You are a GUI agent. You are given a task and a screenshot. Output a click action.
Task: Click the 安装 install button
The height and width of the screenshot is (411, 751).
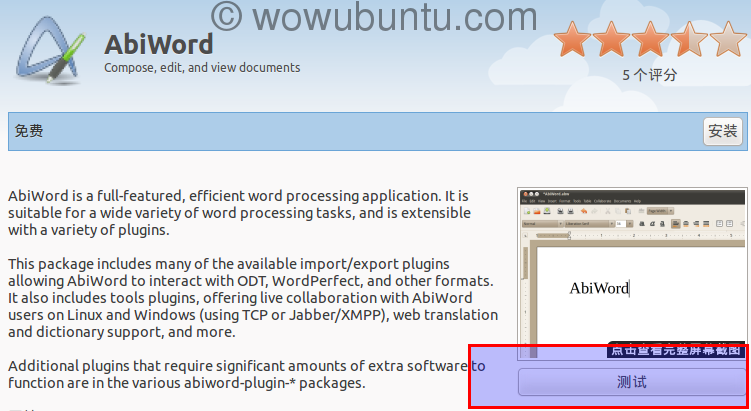click(x=723, y=131)
